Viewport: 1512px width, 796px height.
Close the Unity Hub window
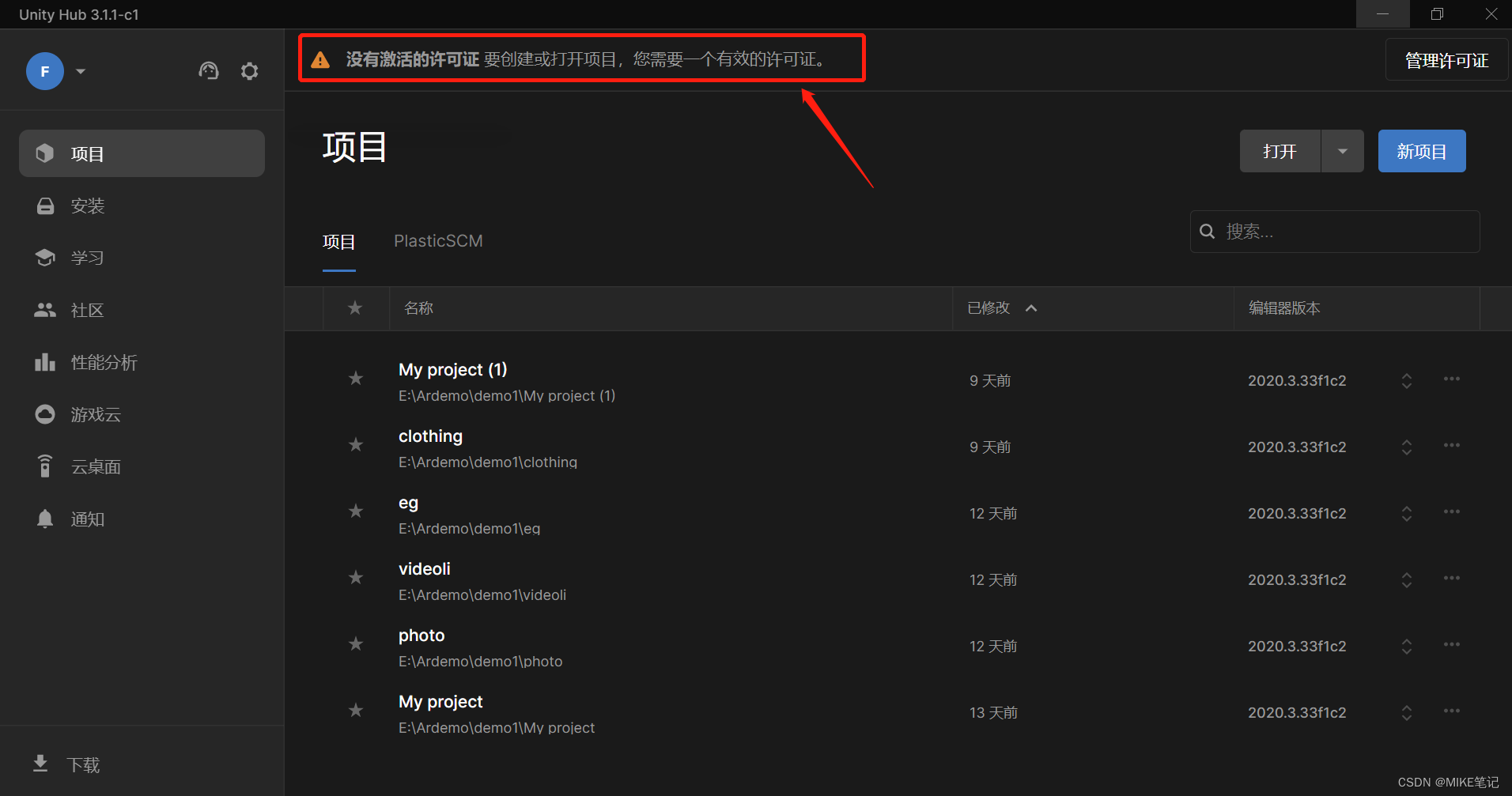(x=1491, y=14)
